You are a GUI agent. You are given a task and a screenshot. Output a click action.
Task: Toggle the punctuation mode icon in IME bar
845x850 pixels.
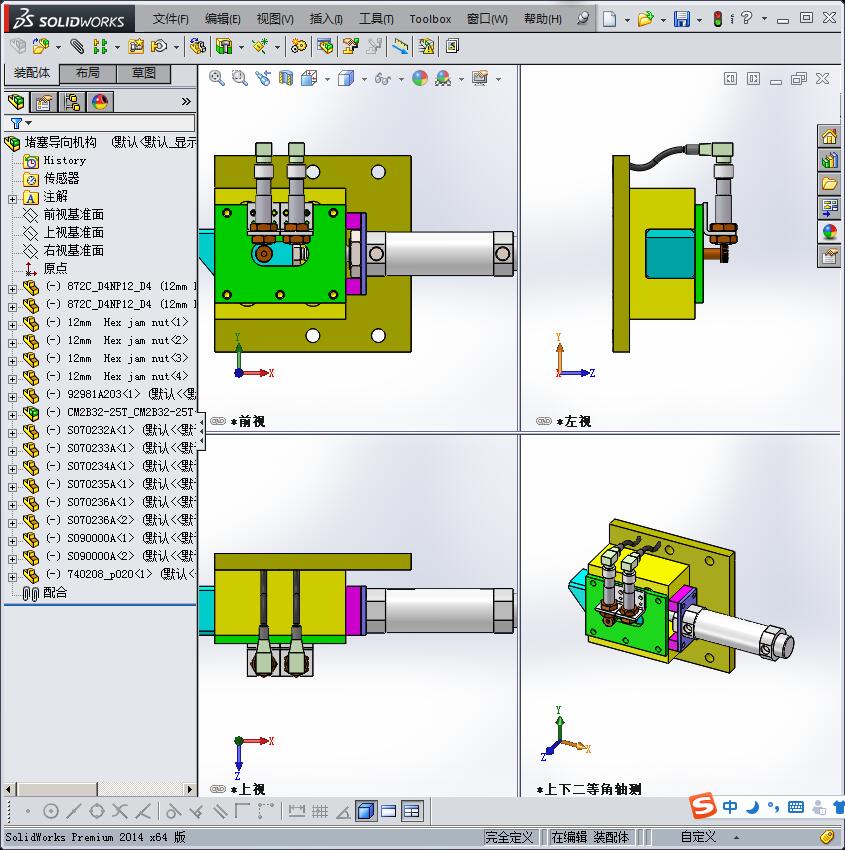point(773,807)
